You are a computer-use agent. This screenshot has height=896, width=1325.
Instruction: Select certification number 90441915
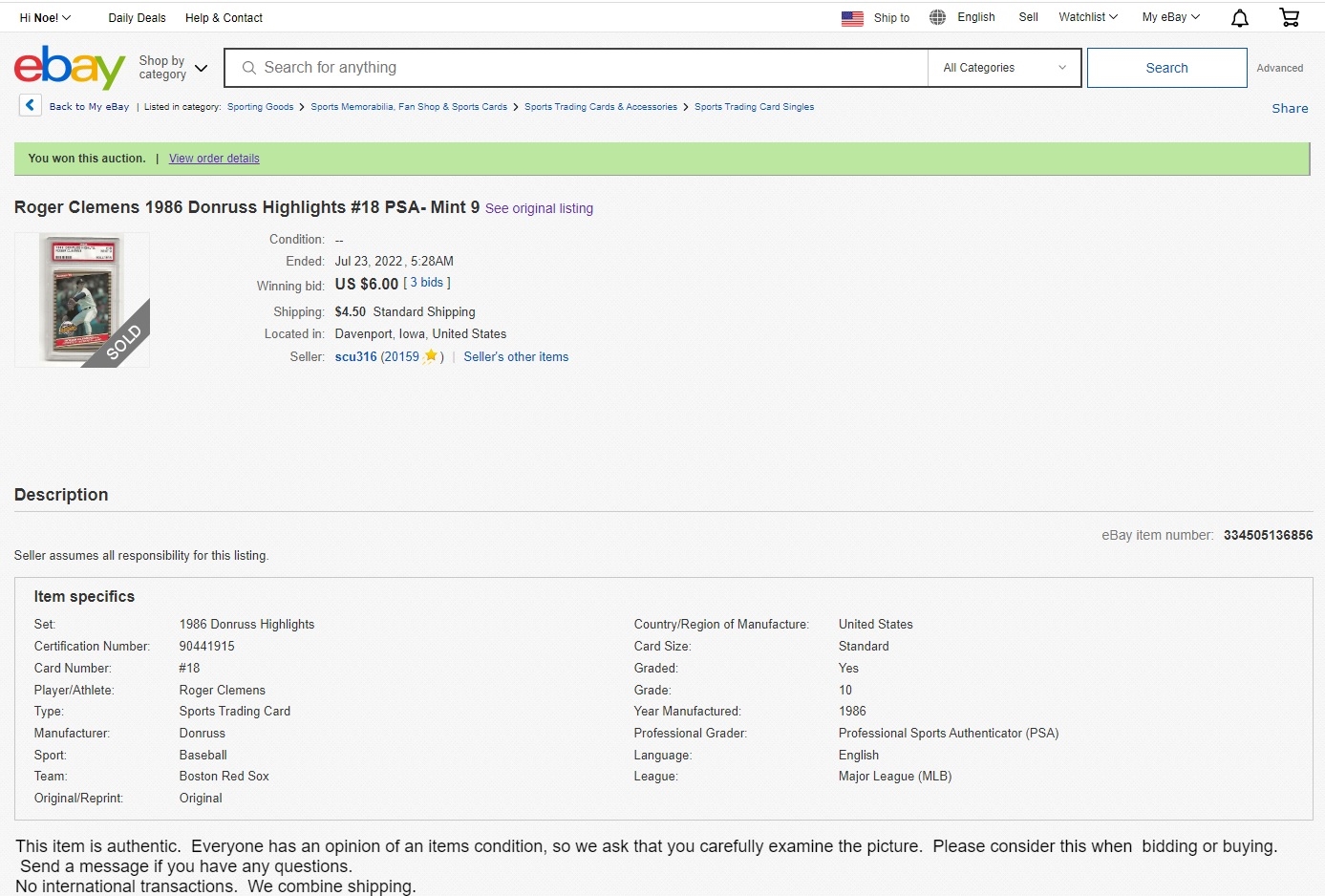point(207,646)
